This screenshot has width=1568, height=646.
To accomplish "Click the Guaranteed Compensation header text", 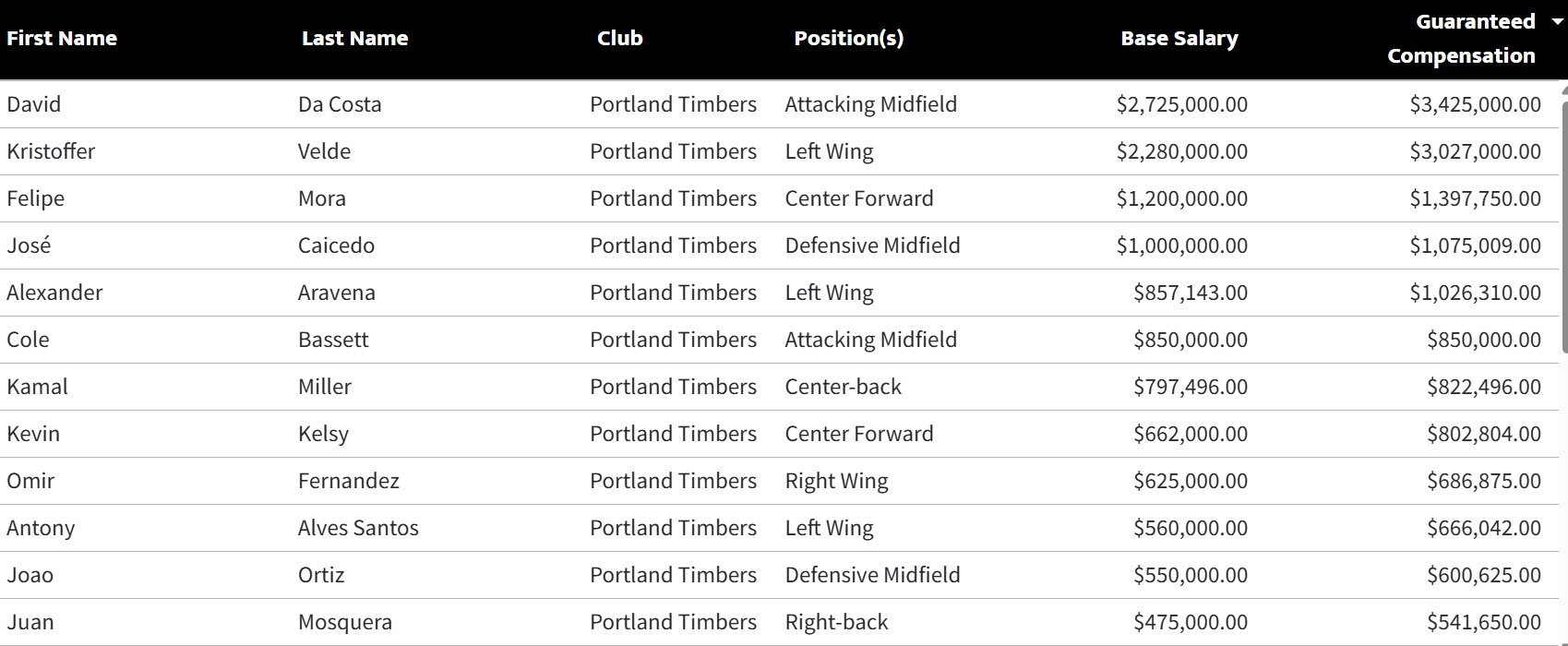I will (1462, 39).
